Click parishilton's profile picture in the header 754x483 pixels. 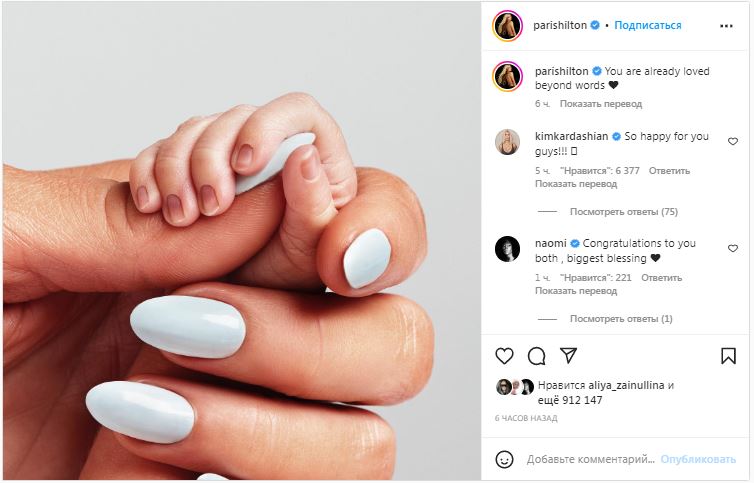point(507,25)
